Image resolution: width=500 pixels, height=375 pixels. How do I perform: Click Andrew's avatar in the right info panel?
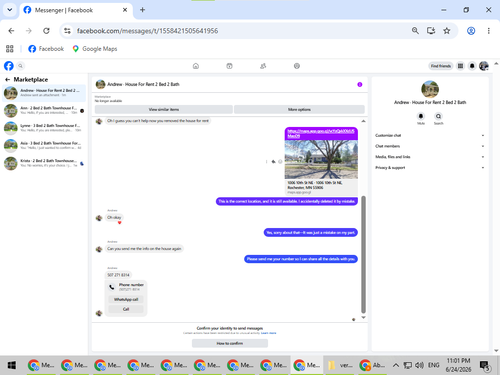pos(430,89)
